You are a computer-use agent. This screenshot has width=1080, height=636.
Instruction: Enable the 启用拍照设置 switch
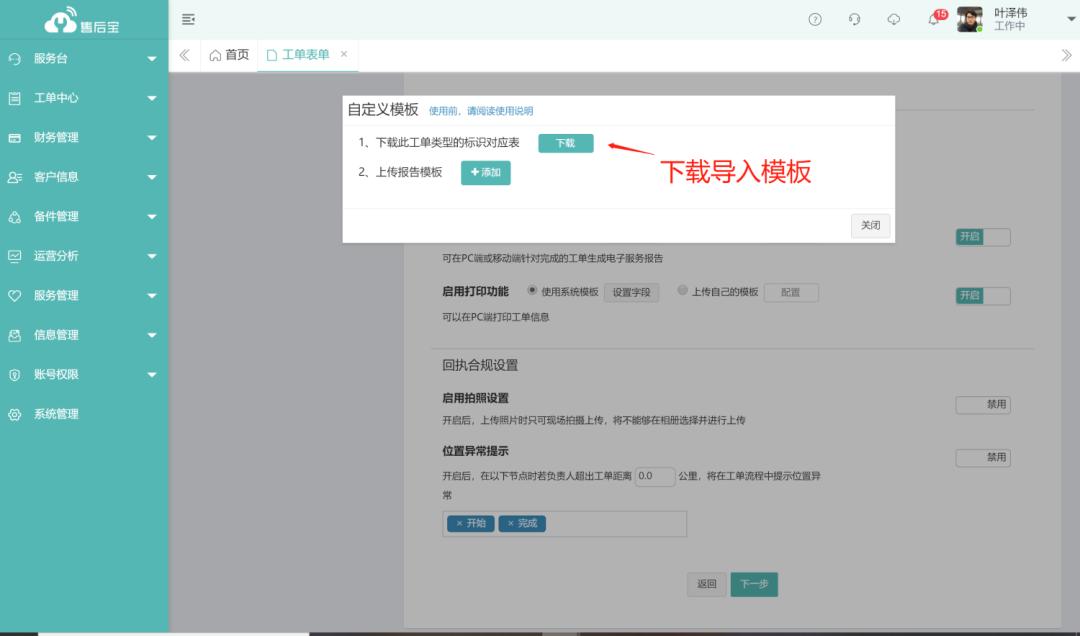pyautogui.click(x=982, y=405)
